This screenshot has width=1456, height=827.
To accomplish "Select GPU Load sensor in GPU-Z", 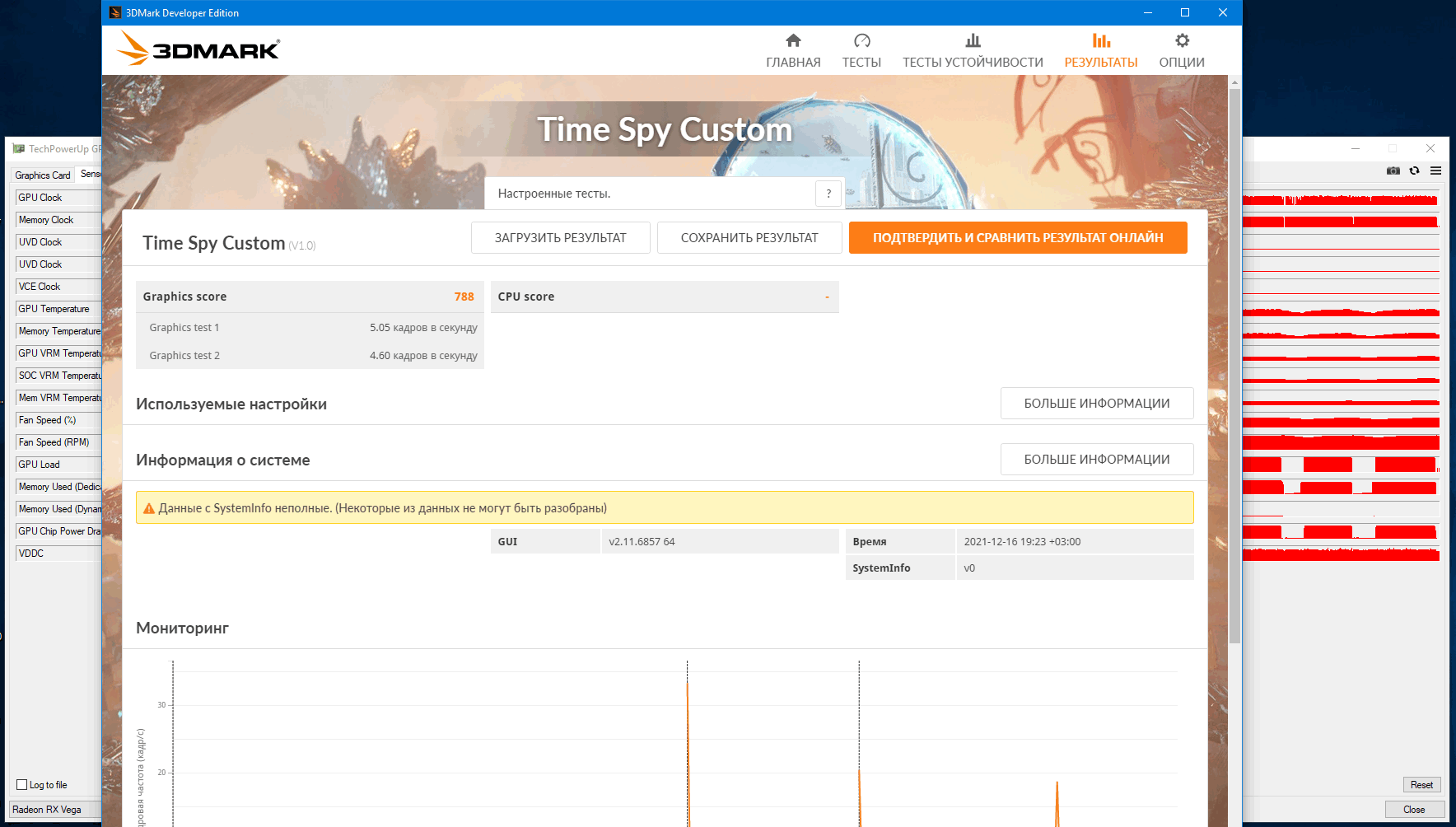I will tap(58, 465).
